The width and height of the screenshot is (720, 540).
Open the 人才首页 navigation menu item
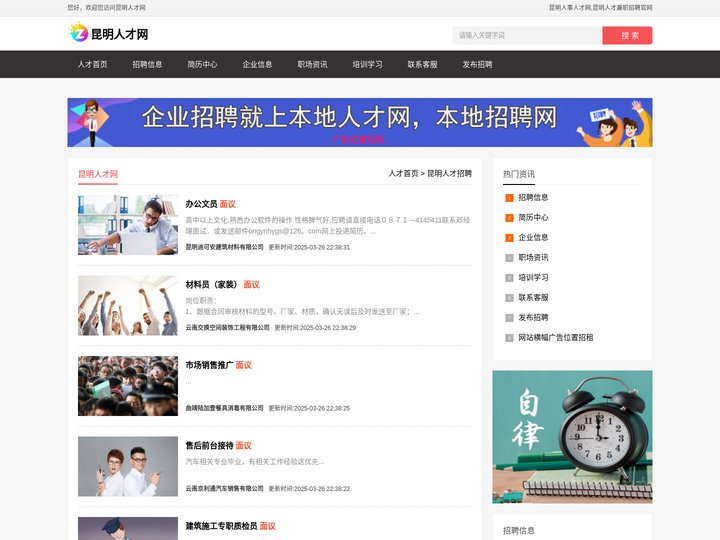(x=92, y=64)
